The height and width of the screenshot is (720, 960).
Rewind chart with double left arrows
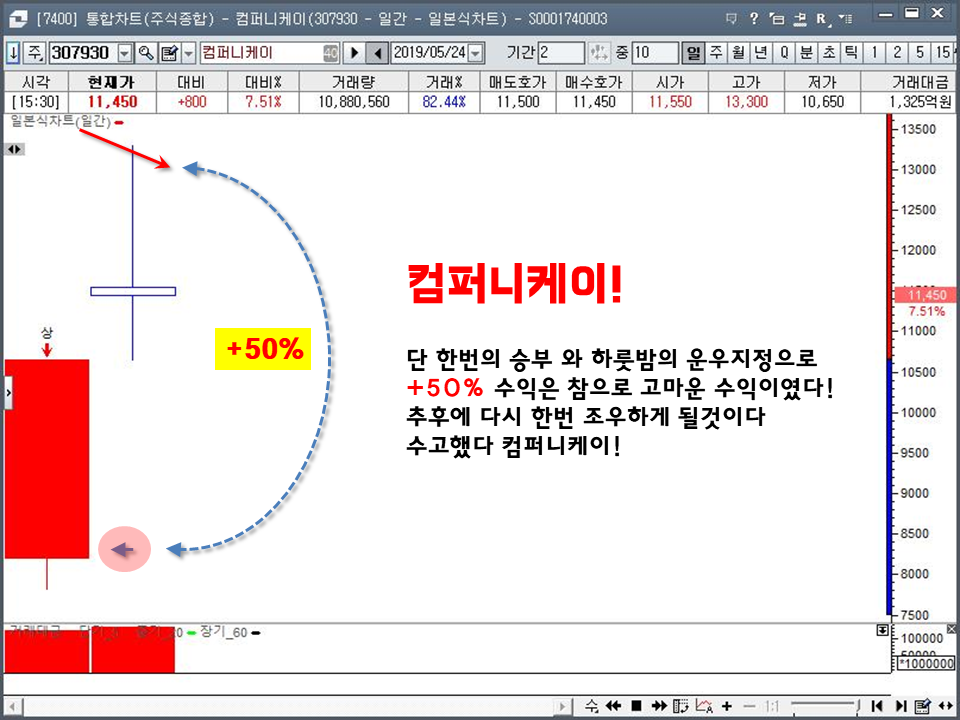click(x=613, y=706)
